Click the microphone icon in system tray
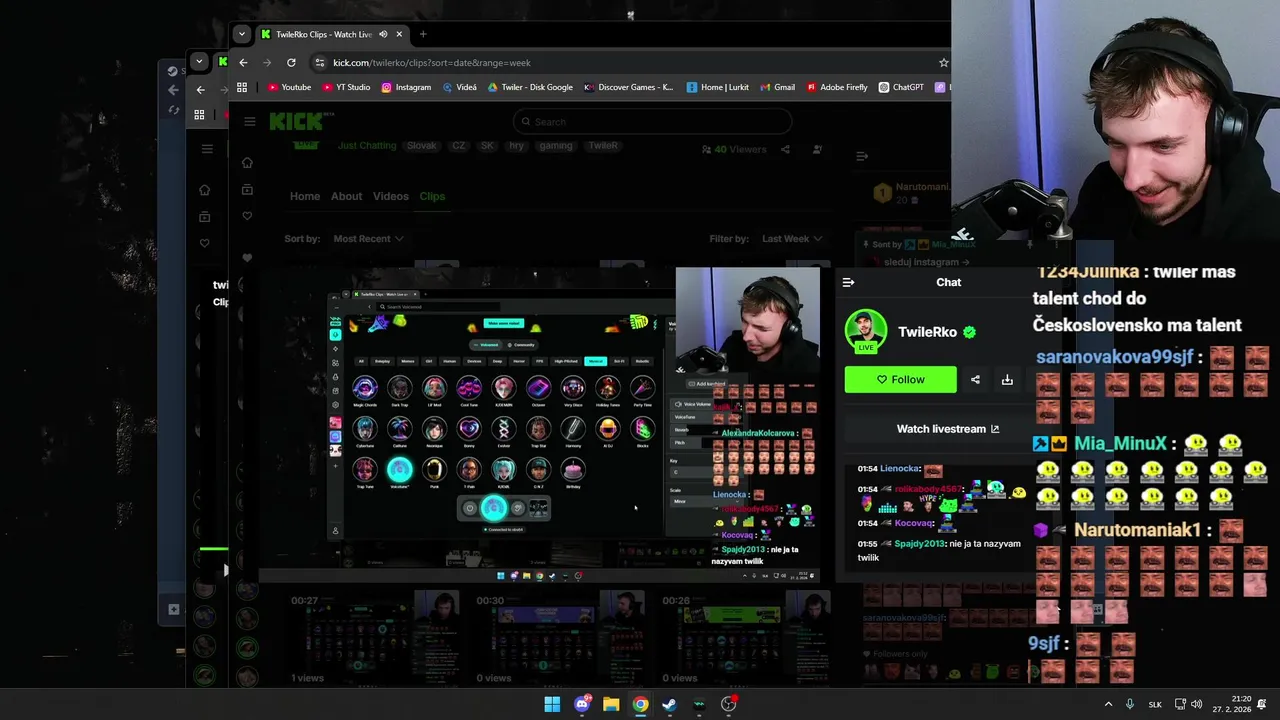This screenshot has width=1280, height=720. (x=1130, y=704)
